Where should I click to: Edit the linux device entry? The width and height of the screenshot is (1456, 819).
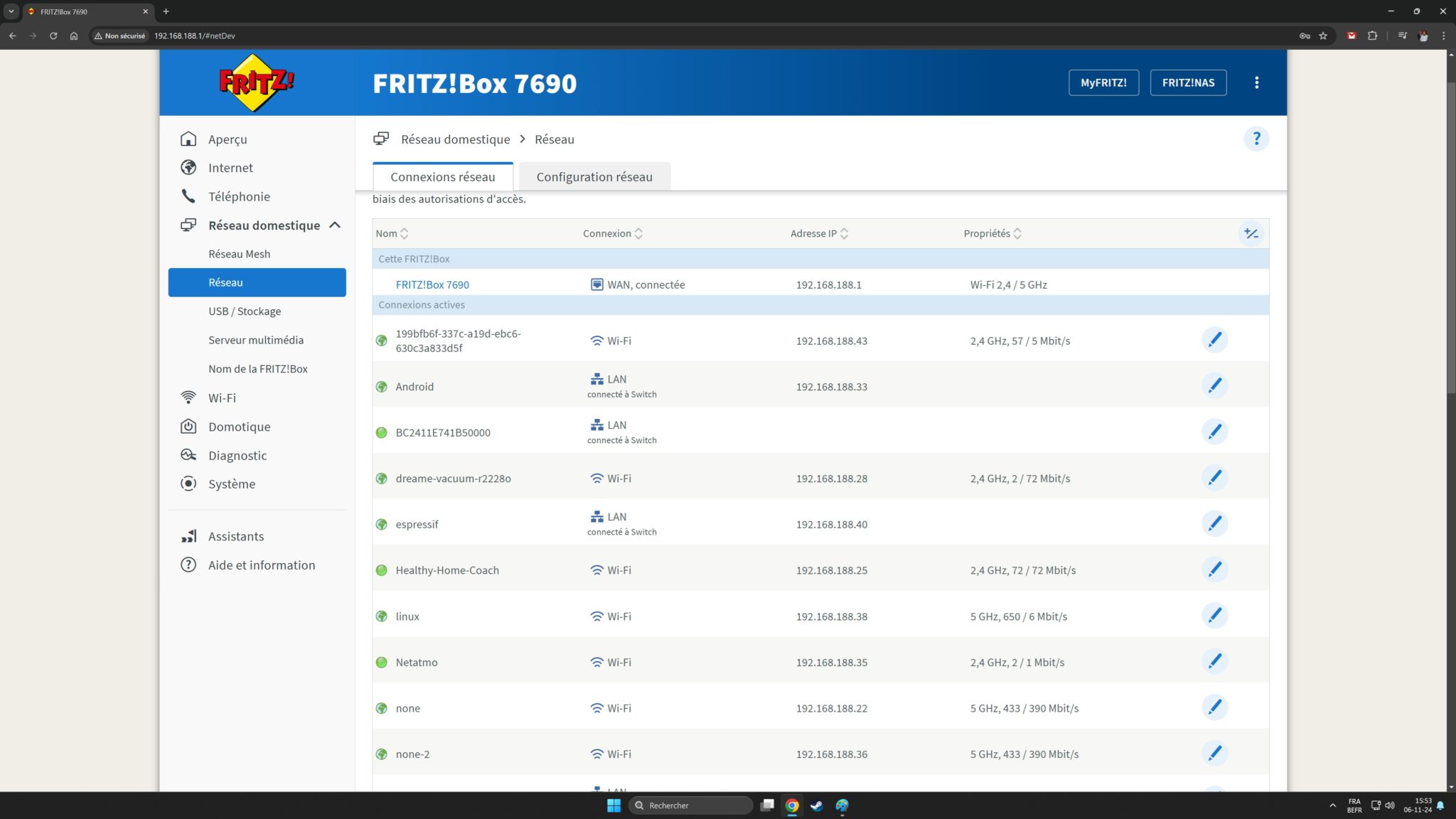pos(1214,616)
